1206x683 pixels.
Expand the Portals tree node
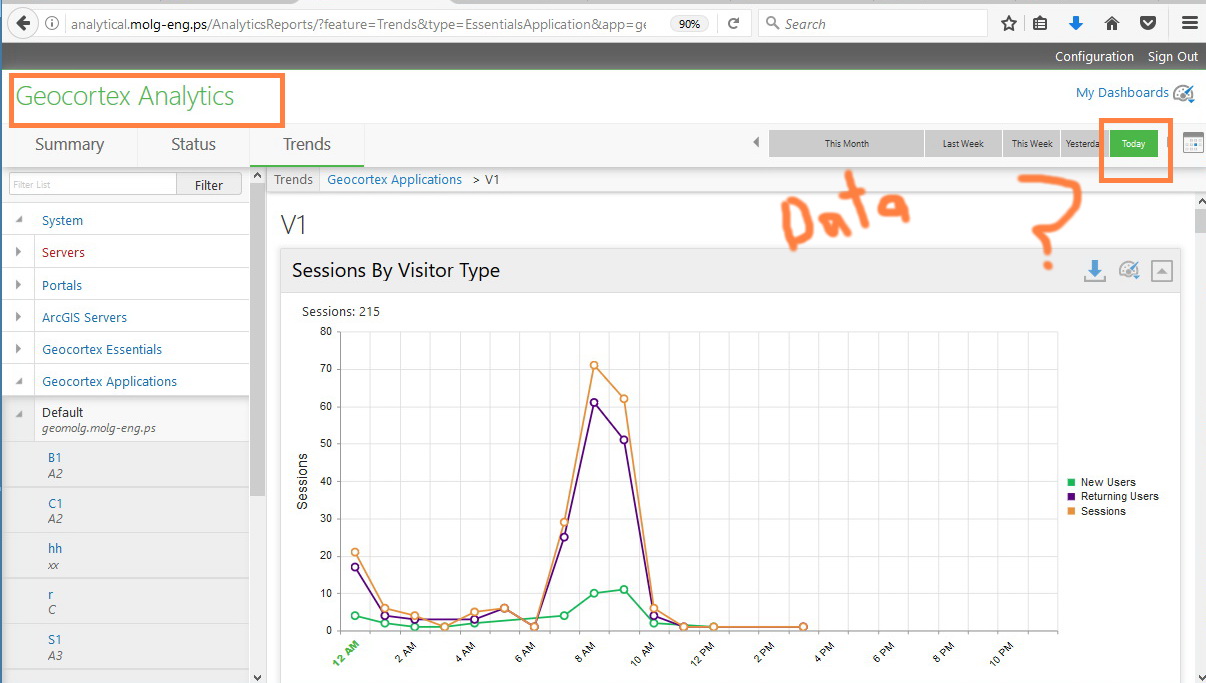click(x=19, y=285)
